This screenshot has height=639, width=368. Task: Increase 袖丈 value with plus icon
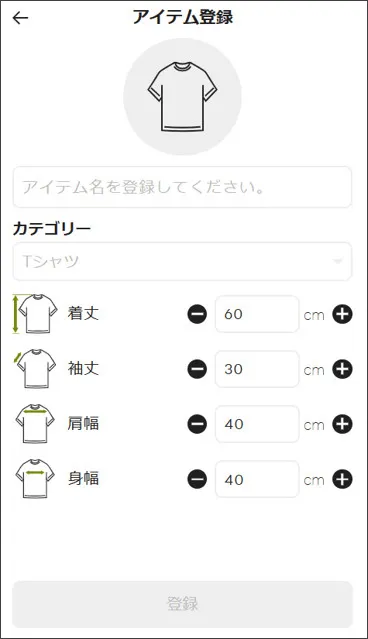(342, 369)
